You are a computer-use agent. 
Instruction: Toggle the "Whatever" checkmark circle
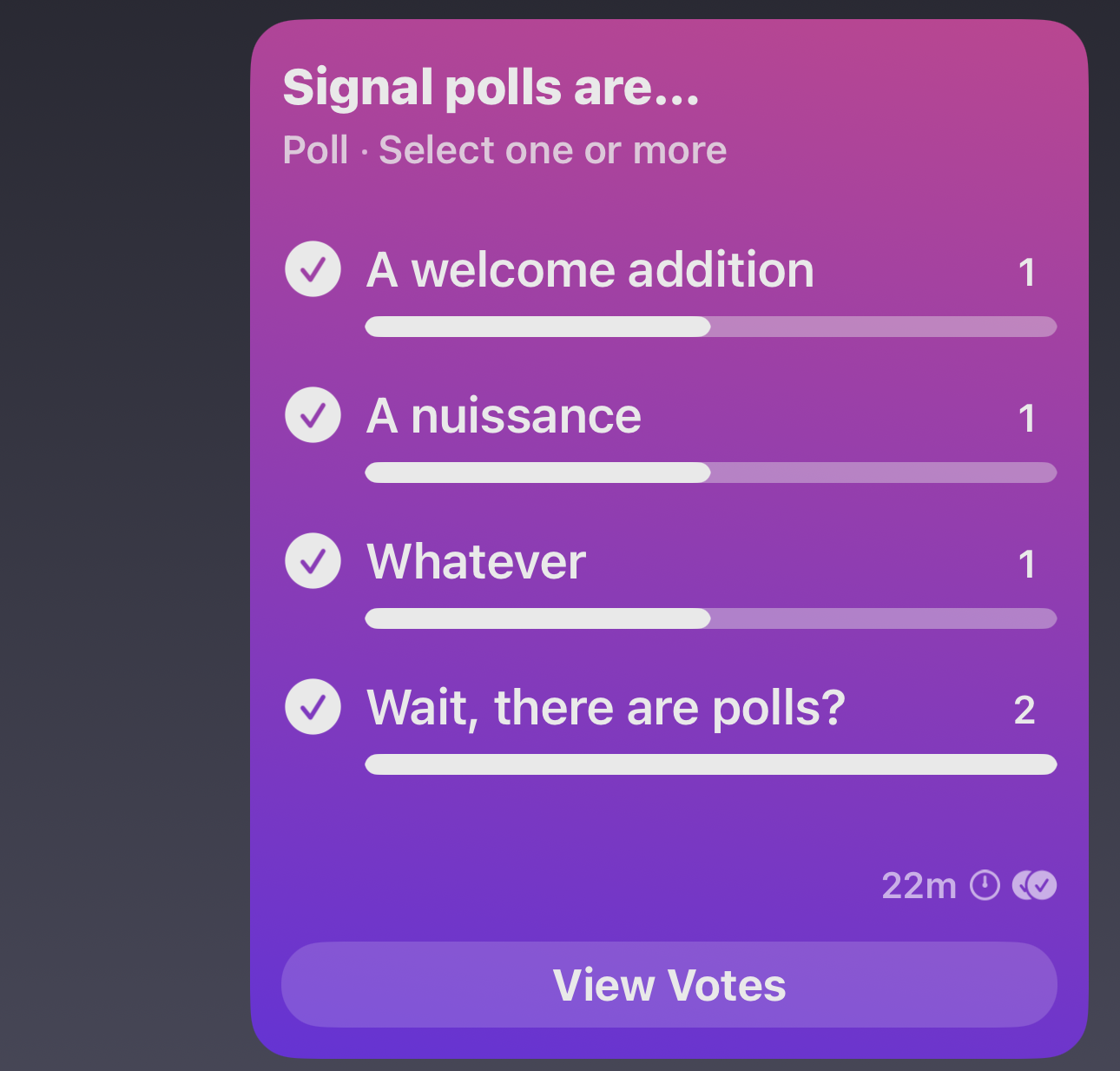tap(313, 561)
